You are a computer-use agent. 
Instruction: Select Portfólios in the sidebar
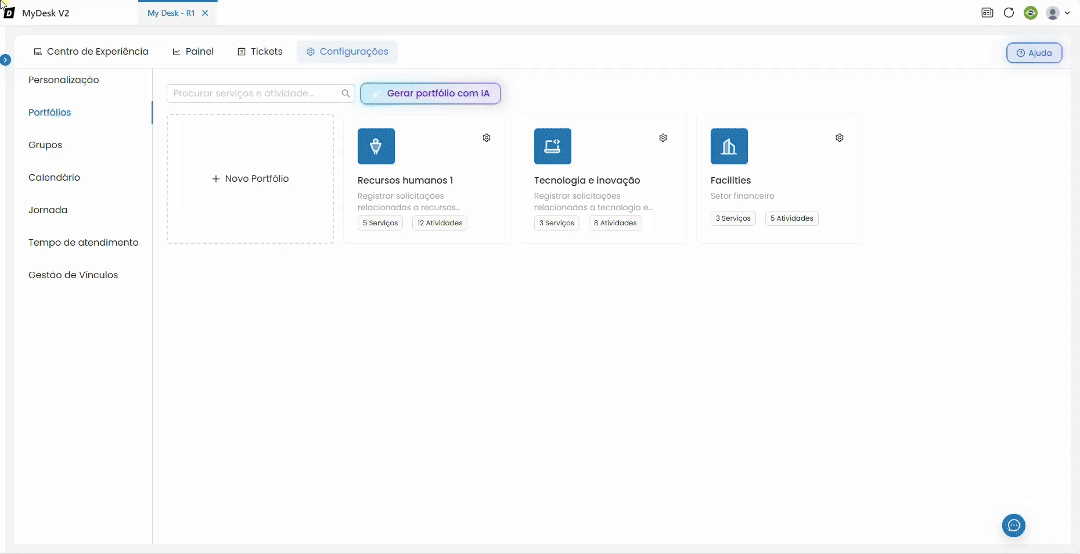click(x=50, y=112)
